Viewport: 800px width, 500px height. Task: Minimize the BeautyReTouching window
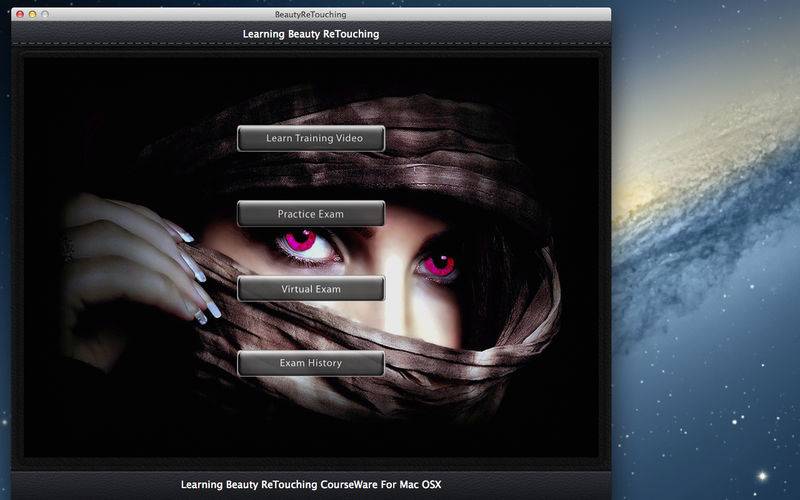(32, 14)
